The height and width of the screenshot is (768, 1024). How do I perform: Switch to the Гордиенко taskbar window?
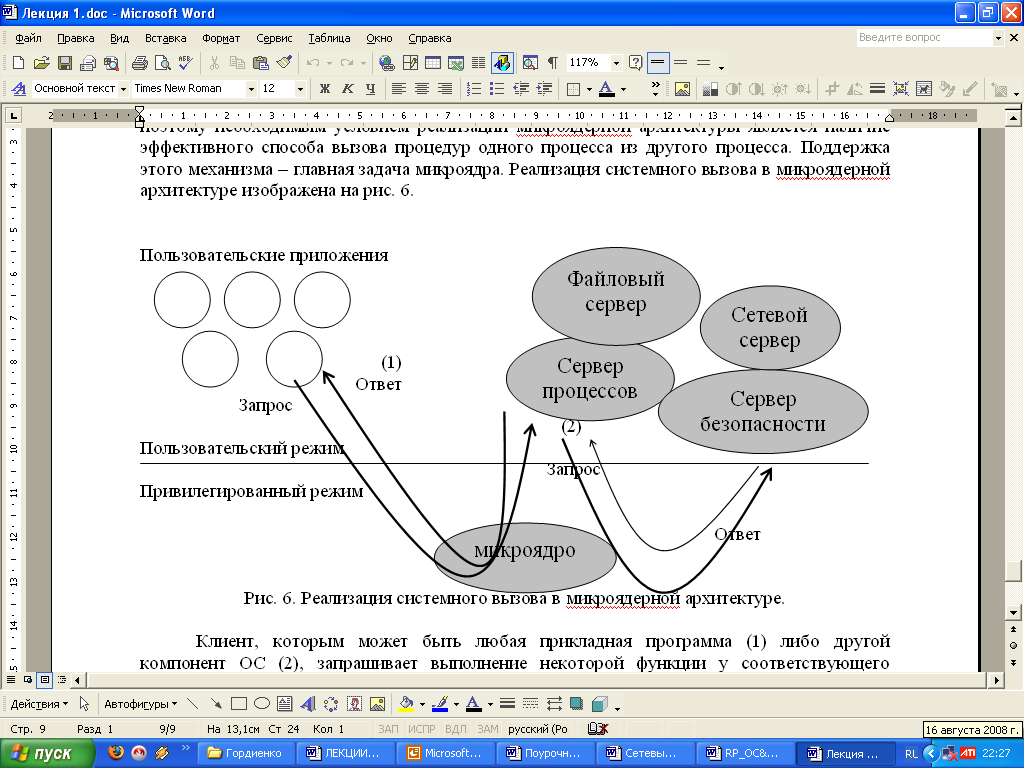245,753
